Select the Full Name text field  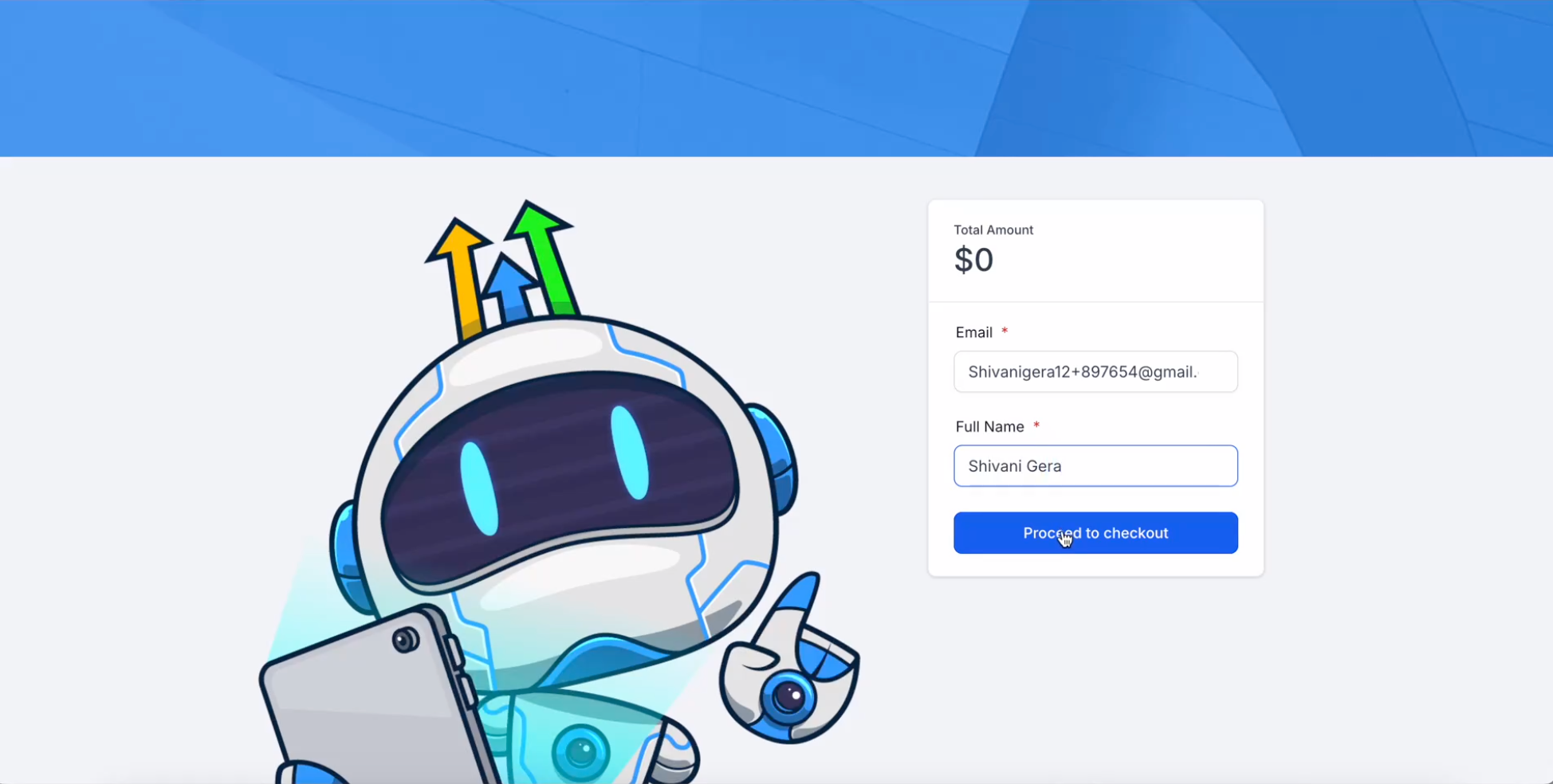click(x=1095, y=466)
